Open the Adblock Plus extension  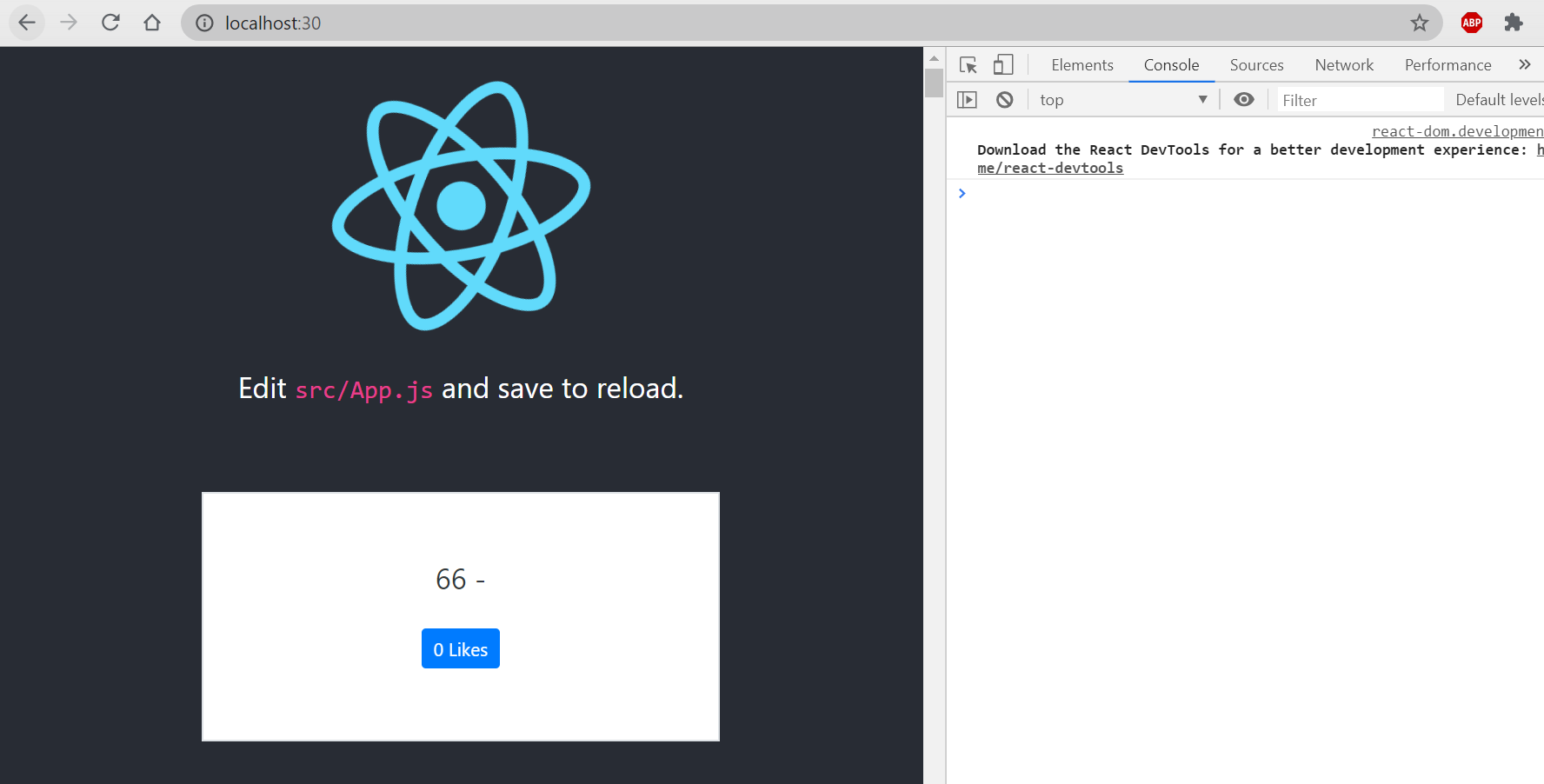click(1472, 23)
